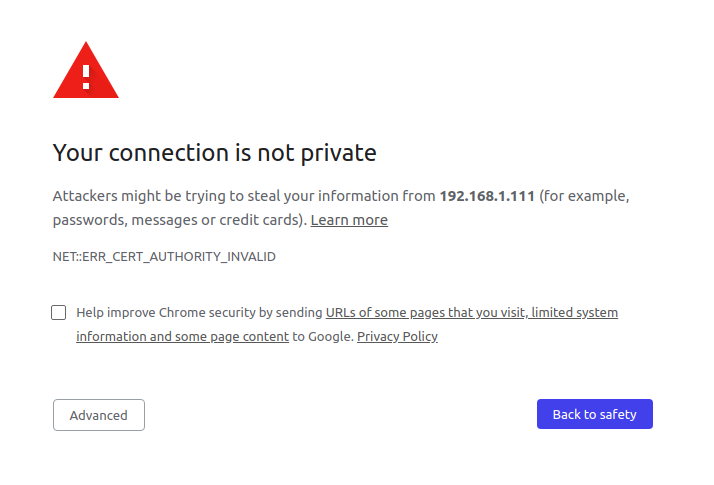The height and width of the screenshot is (485, 714).
Task: Click the white exclamation mark in the triangle
Action: (x=86, y=74)
